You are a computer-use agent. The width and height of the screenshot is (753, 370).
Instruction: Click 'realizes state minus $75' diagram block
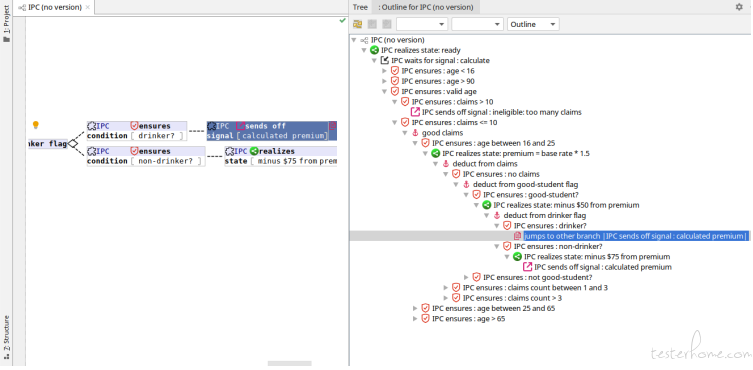[x=280, y=156]
